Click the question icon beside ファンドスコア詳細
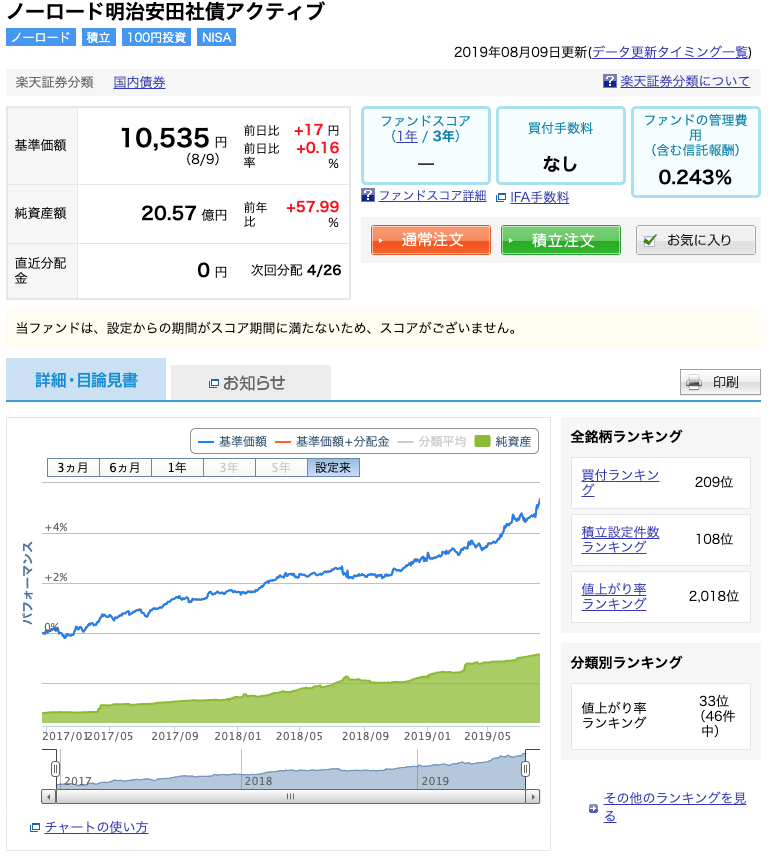Screen dimensions: 770x857 coord(368,195)
